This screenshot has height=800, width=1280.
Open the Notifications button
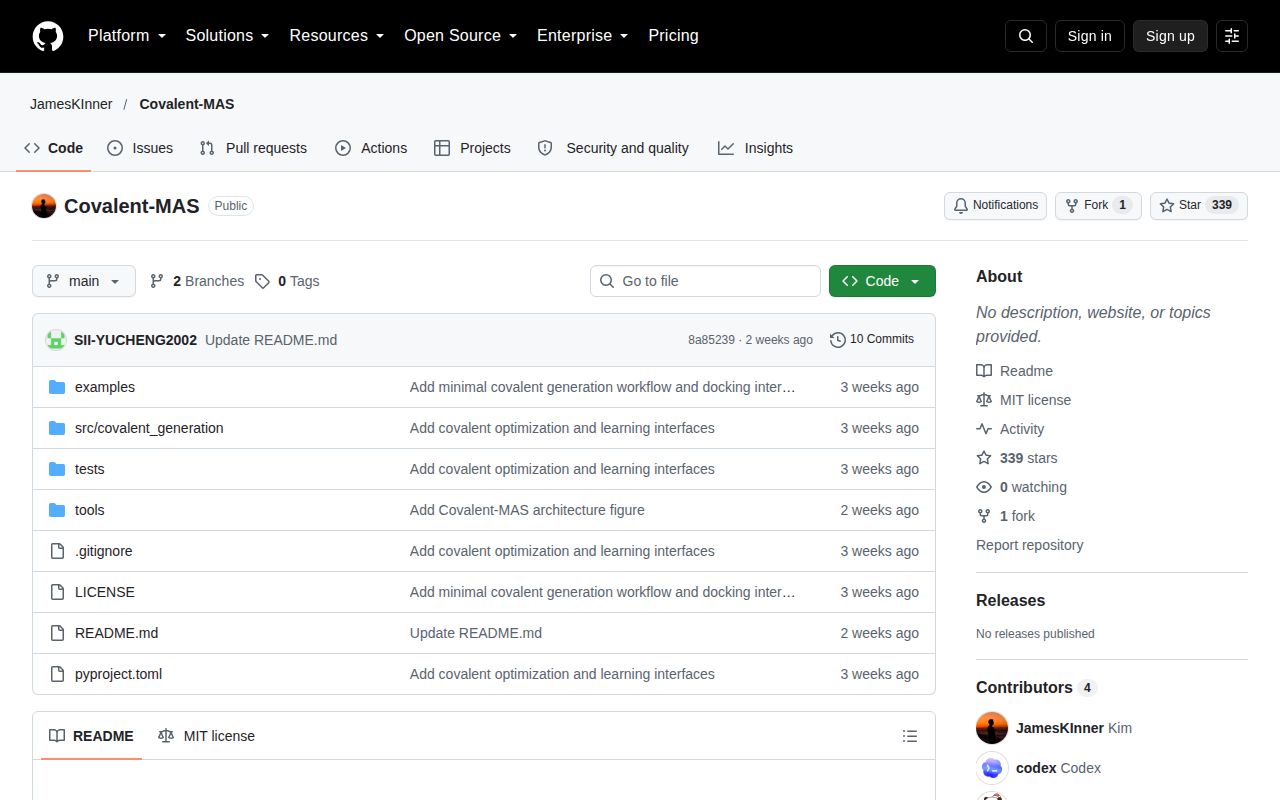coord(995,206)
